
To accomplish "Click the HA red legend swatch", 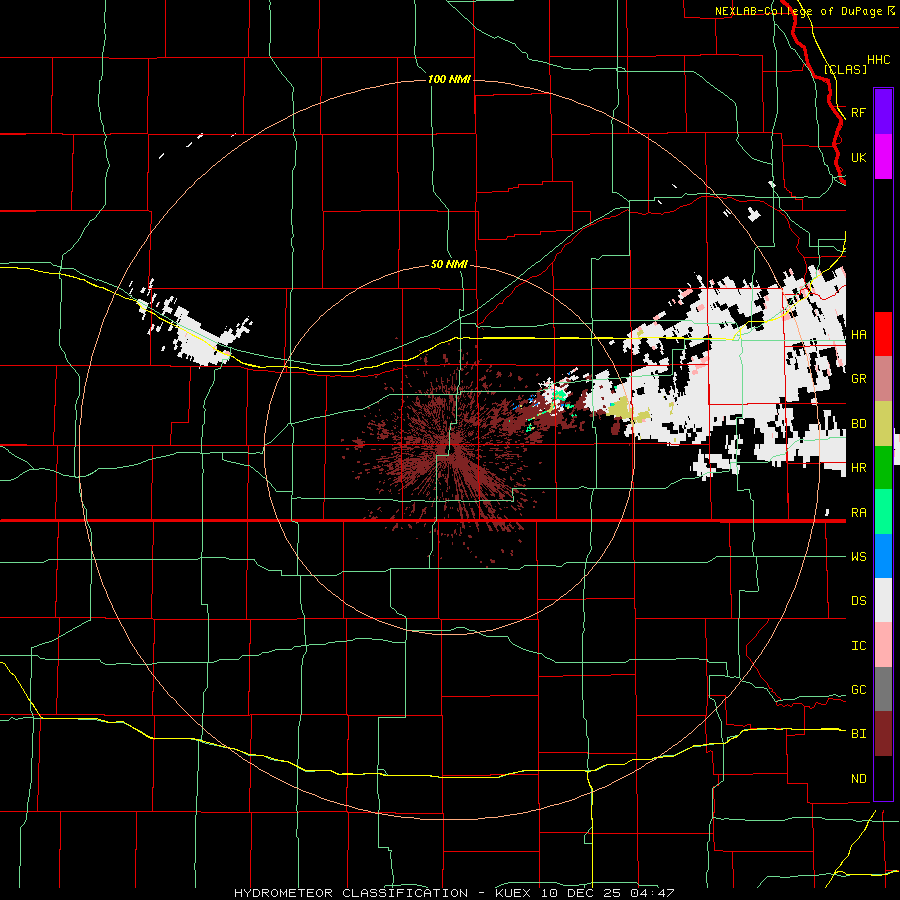I will tap(883, 334).
